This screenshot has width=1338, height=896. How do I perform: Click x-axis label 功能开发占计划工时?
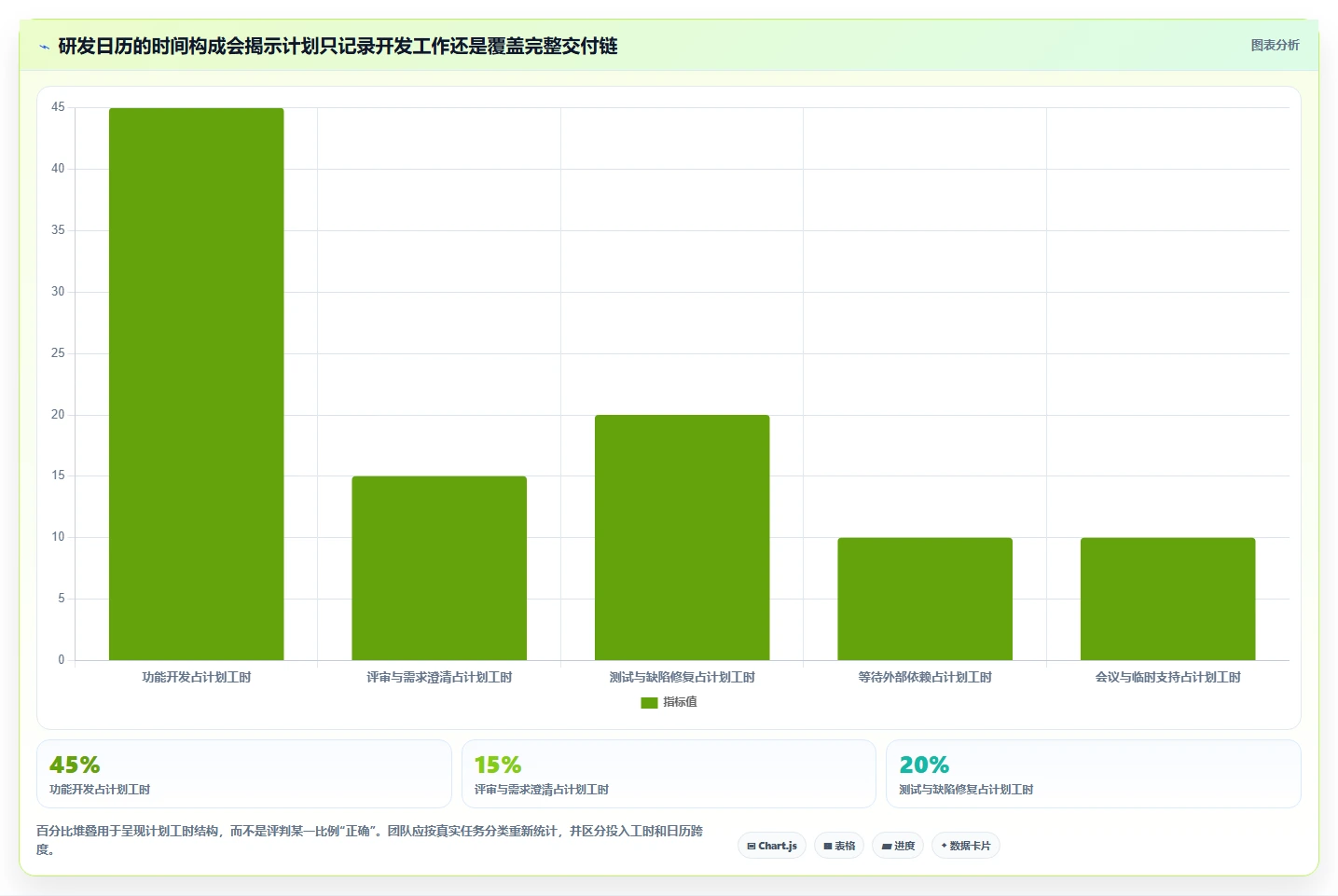(x=196, y=677)
